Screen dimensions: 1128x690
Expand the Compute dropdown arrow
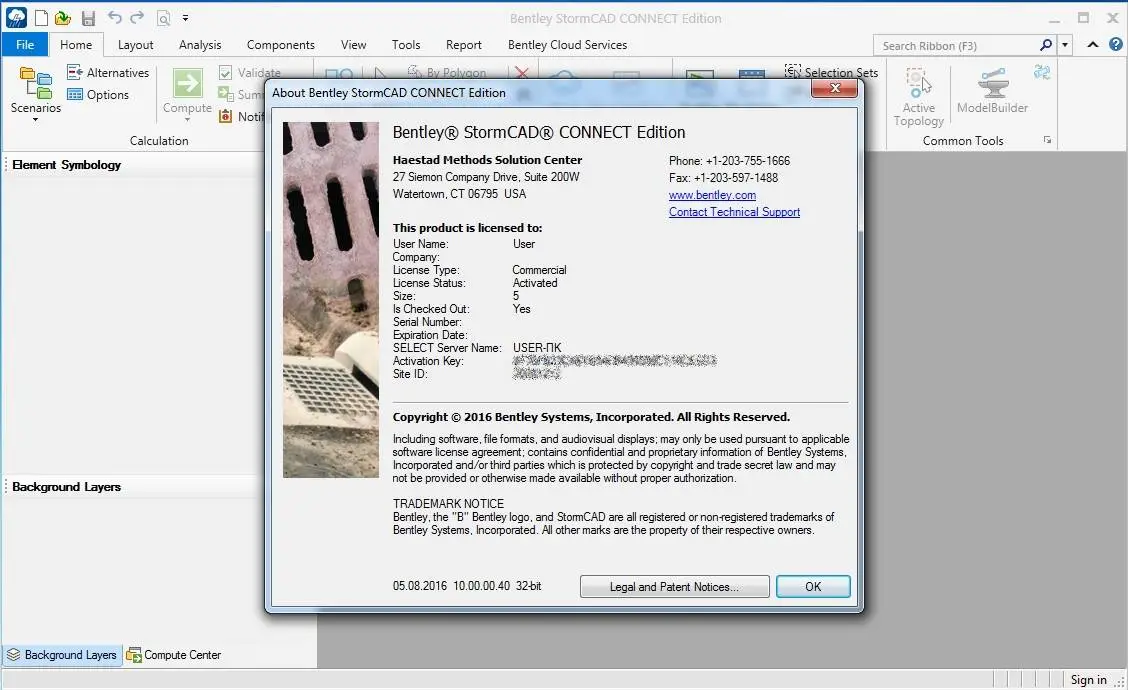(x=187, y=119)
